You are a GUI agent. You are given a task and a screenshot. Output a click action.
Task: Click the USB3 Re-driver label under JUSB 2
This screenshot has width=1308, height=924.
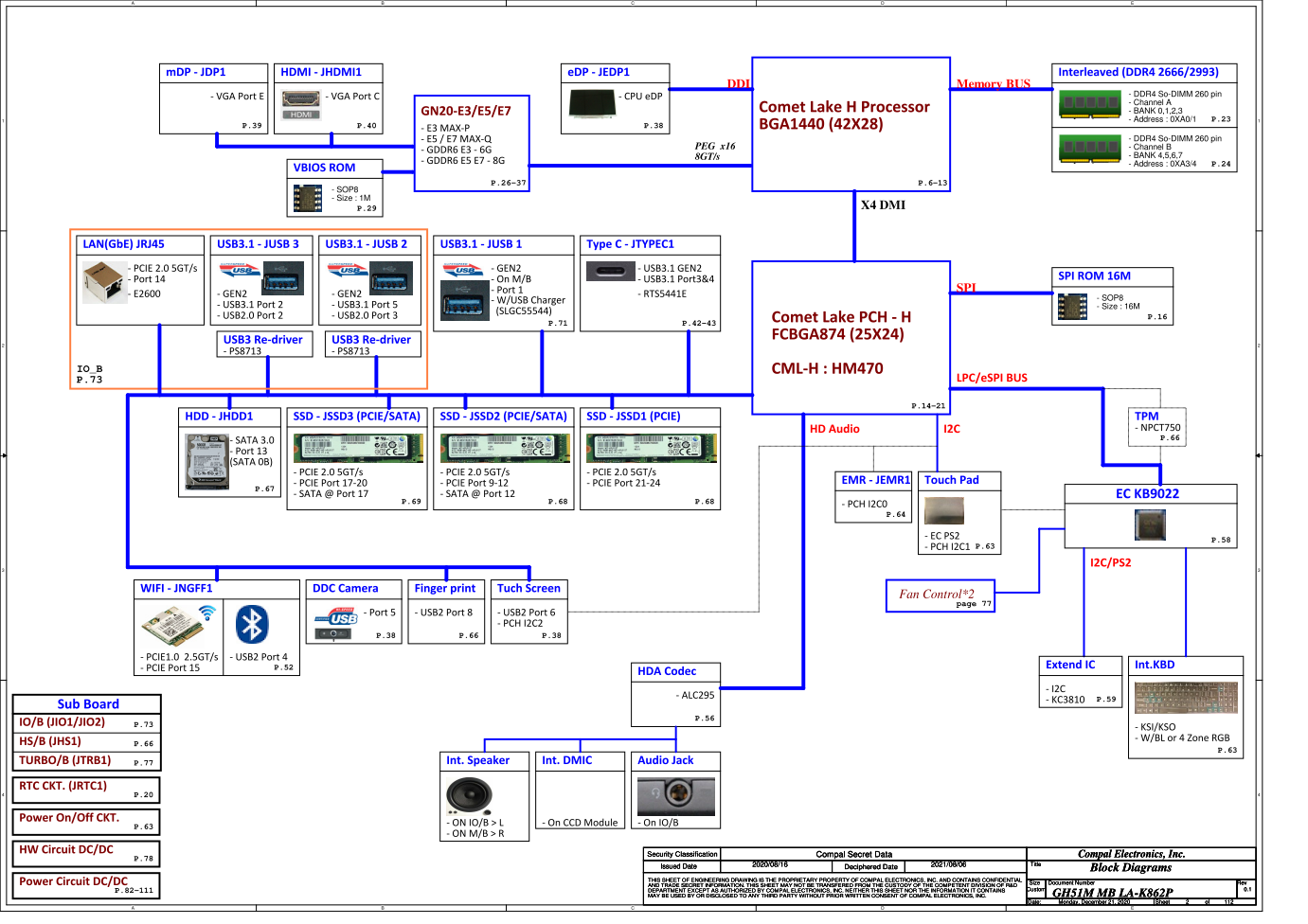pos(372,339)
